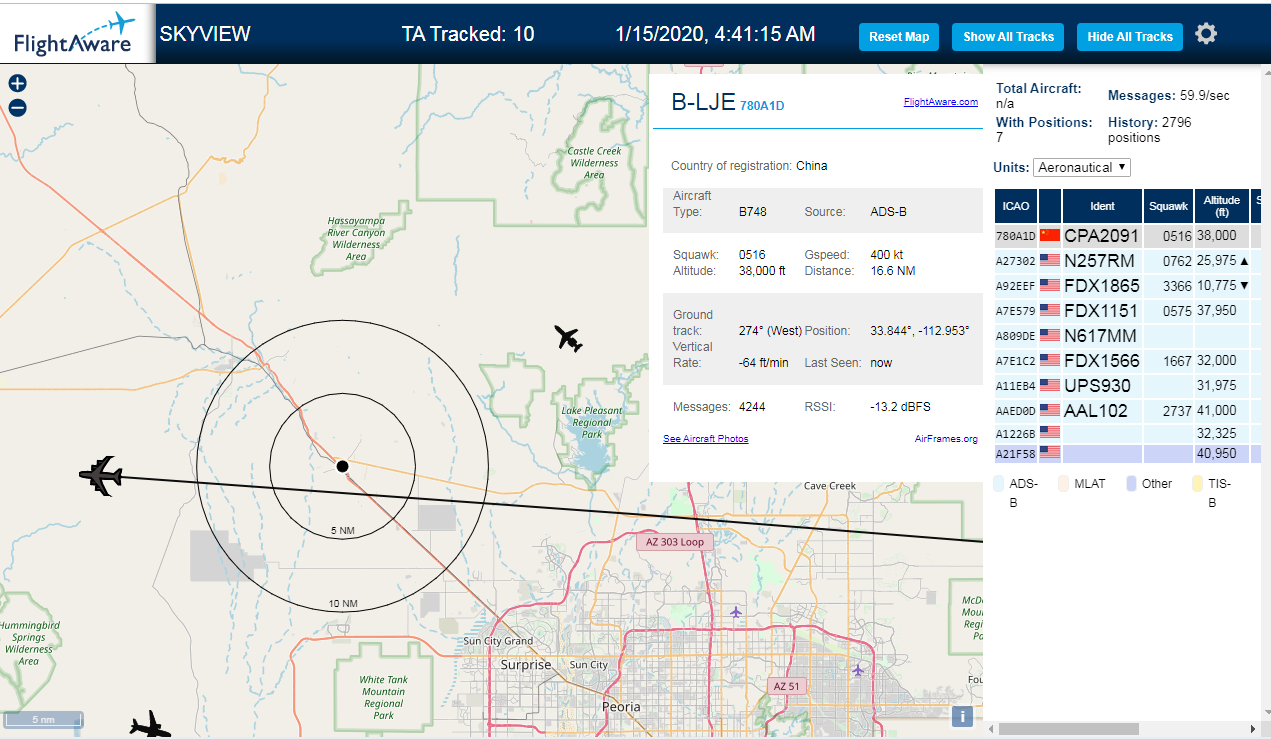
Task: Sort table by Squawk column header
Action: [x=1169, y=206]
